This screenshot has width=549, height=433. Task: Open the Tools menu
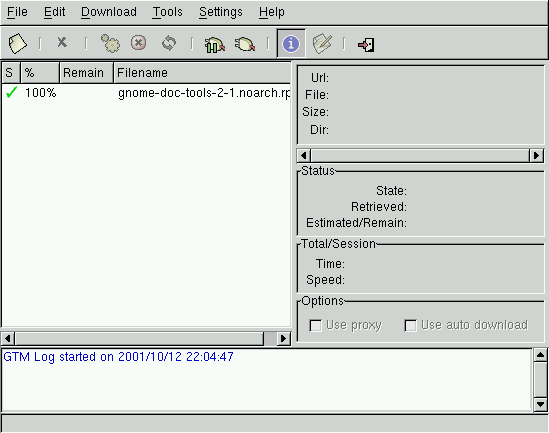[168, 12]
